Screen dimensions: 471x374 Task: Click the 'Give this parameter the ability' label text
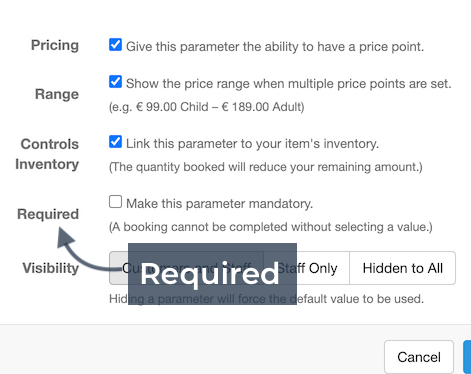(x=275, y=47)
